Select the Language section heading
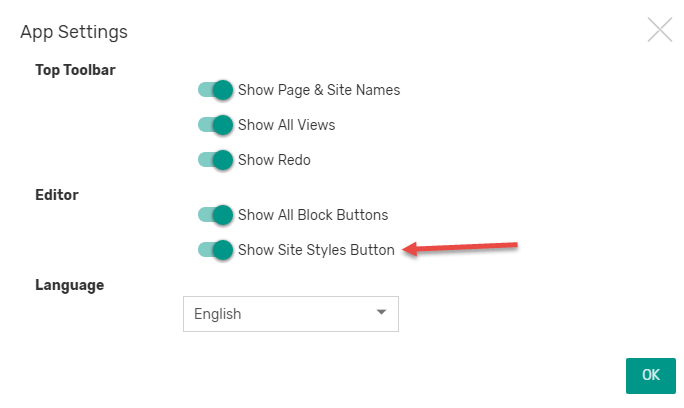Image resolution: width=684 pixels, height=408 pixels. pyautogui.click(x=69, y=285)
